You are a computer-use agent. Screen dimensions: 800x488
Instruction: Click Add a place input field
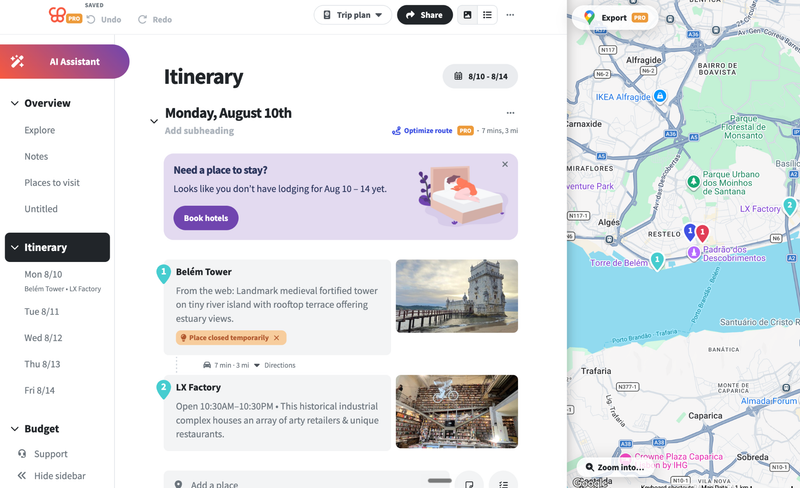[x=306, y=482]
